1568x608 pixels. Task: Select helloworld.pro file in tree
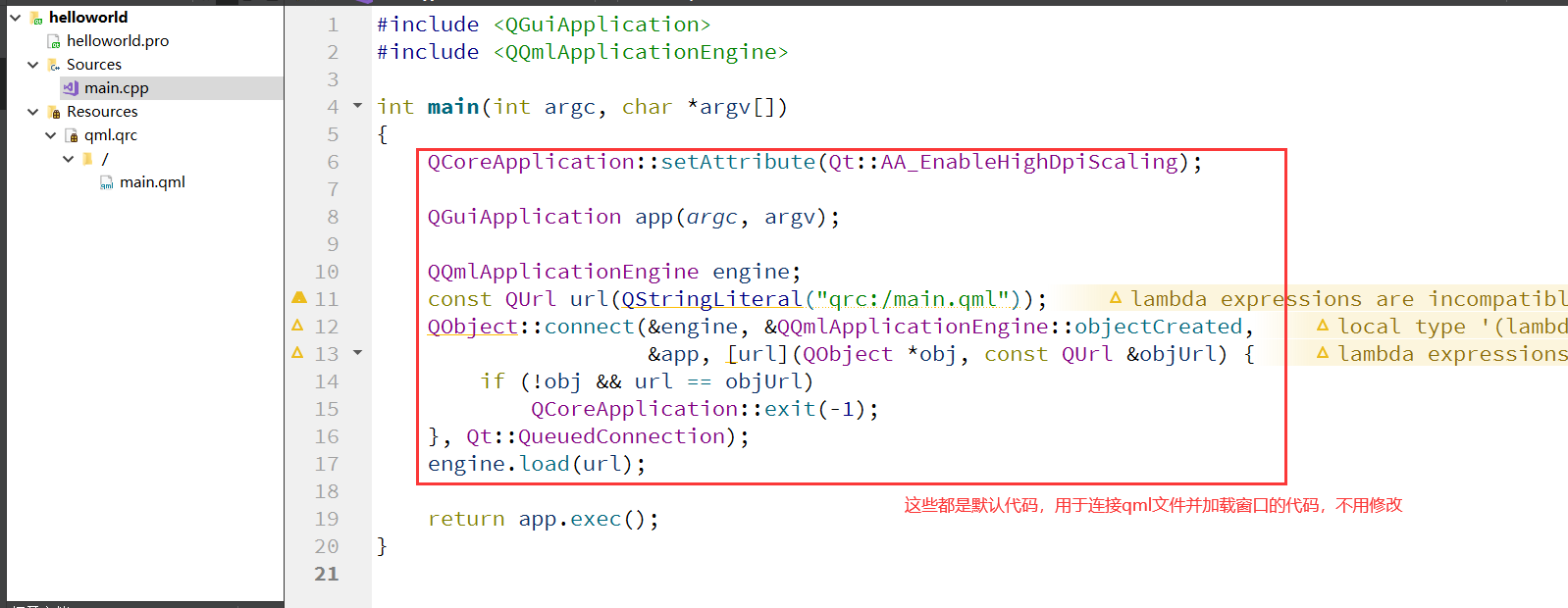[118, 41]
